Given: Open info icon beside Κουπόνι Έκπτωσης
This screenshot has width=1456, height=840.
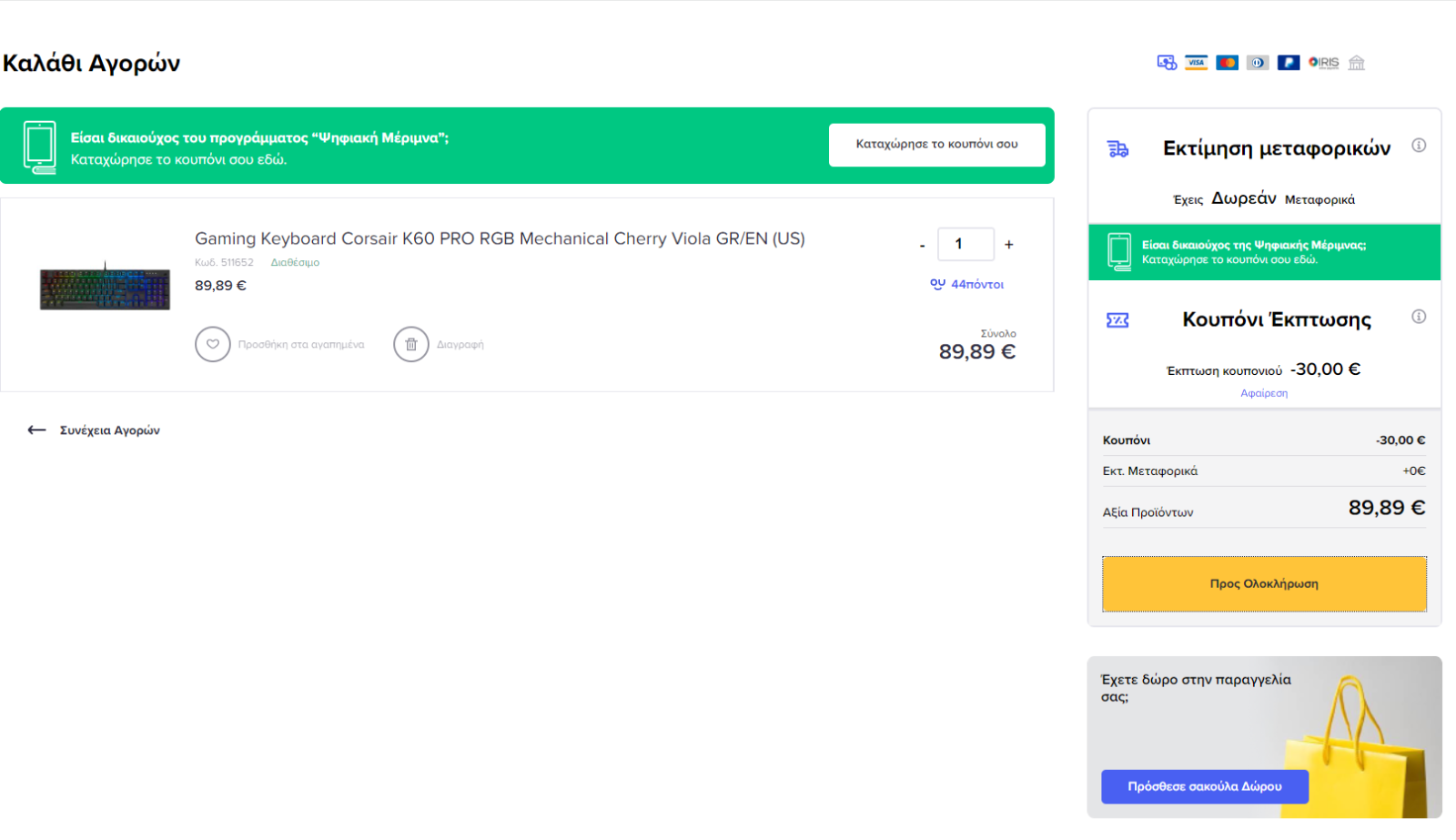Looking at the screenshot, I should tap(1419, 317).
